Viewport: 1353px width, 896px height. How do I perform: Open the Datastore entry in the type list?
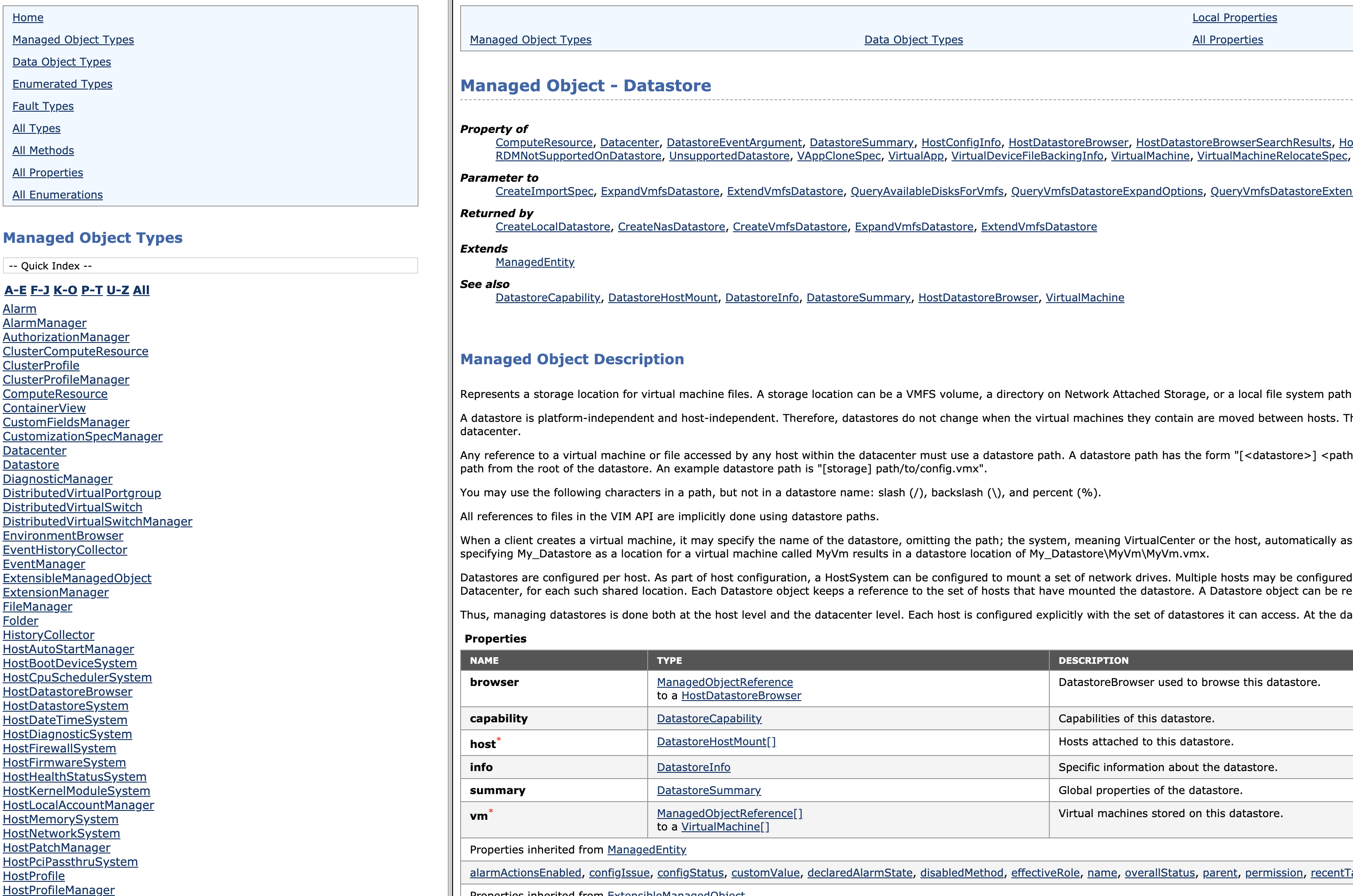31,464
